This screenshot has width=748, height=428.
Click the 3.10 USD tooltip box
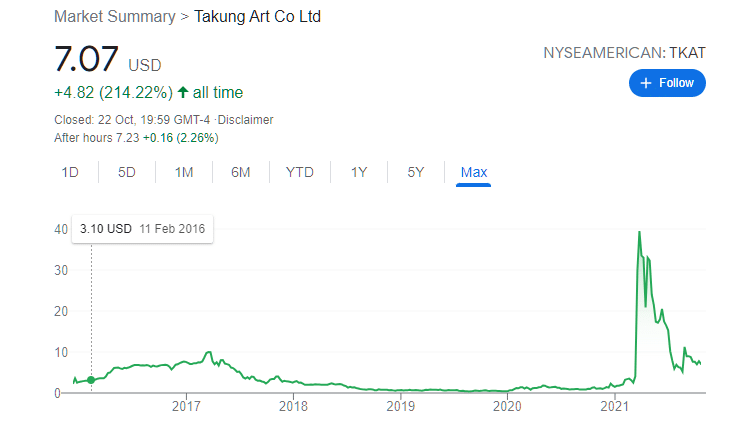142,229
